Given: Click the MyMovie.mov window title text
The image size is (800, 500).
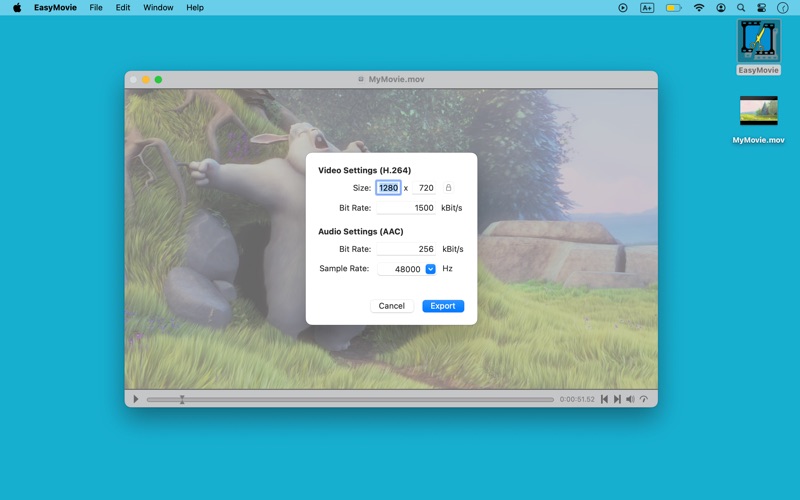Looking at the screenshot, I should [x=396, y=79].
